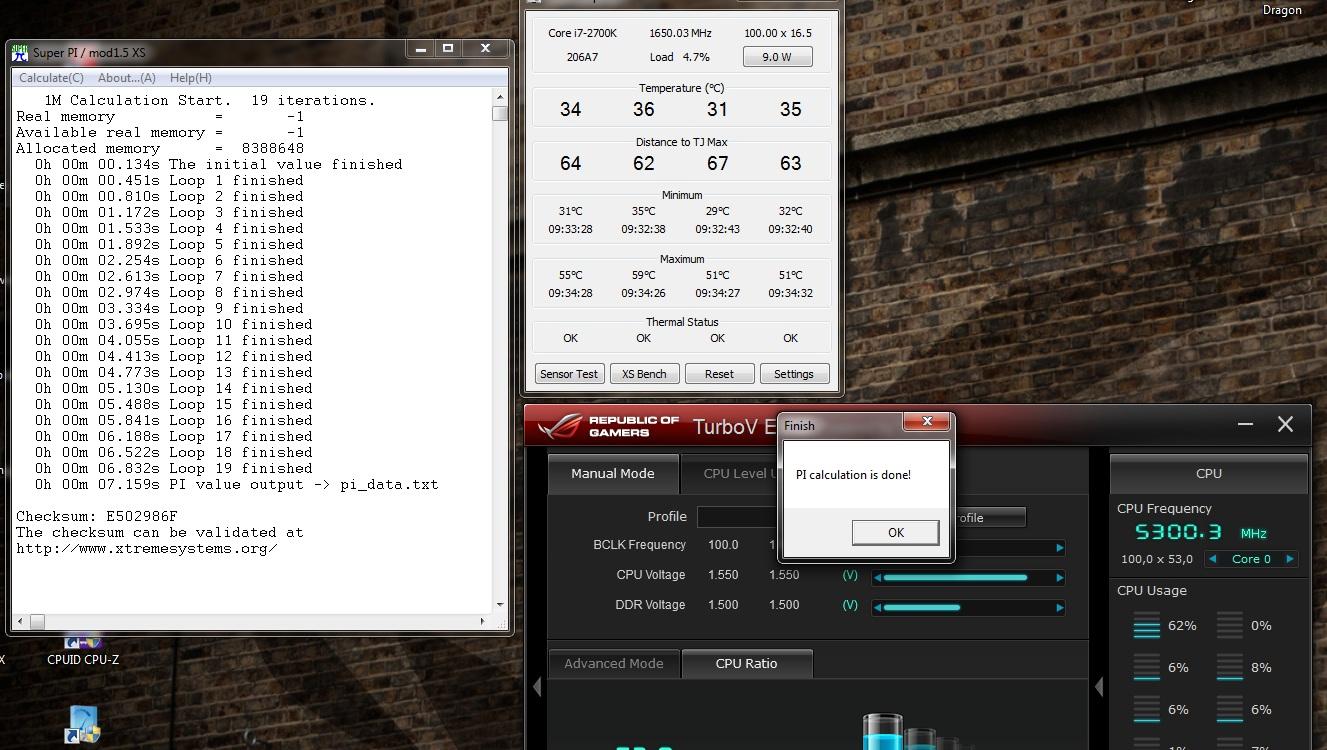This screenshot has height=750, width=1327.
Task: Click the 'Allocated memory = 8388648' line
Action: (x=160, y=148)
